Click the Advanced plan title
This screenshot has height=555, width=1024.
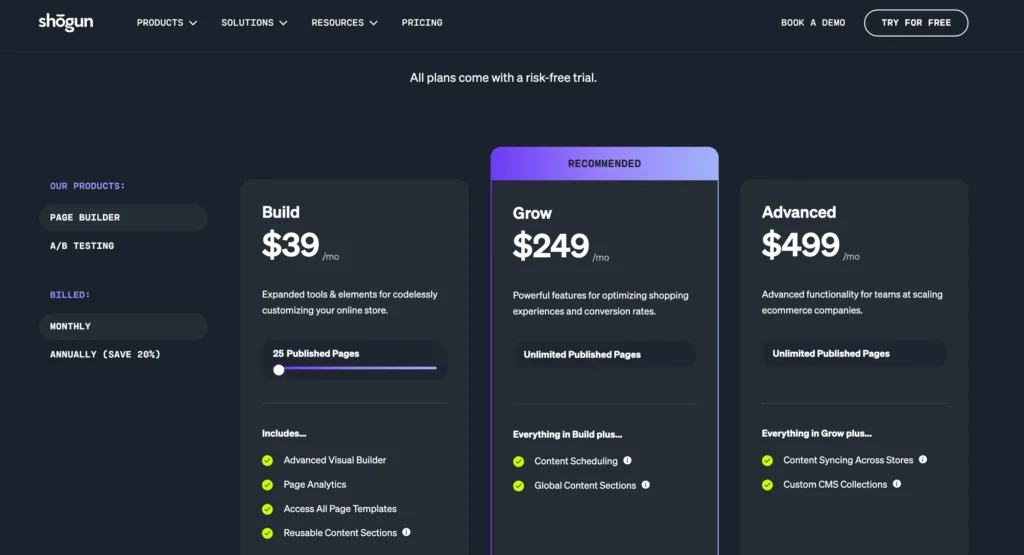pyautogui.click(x=799, y=212)
